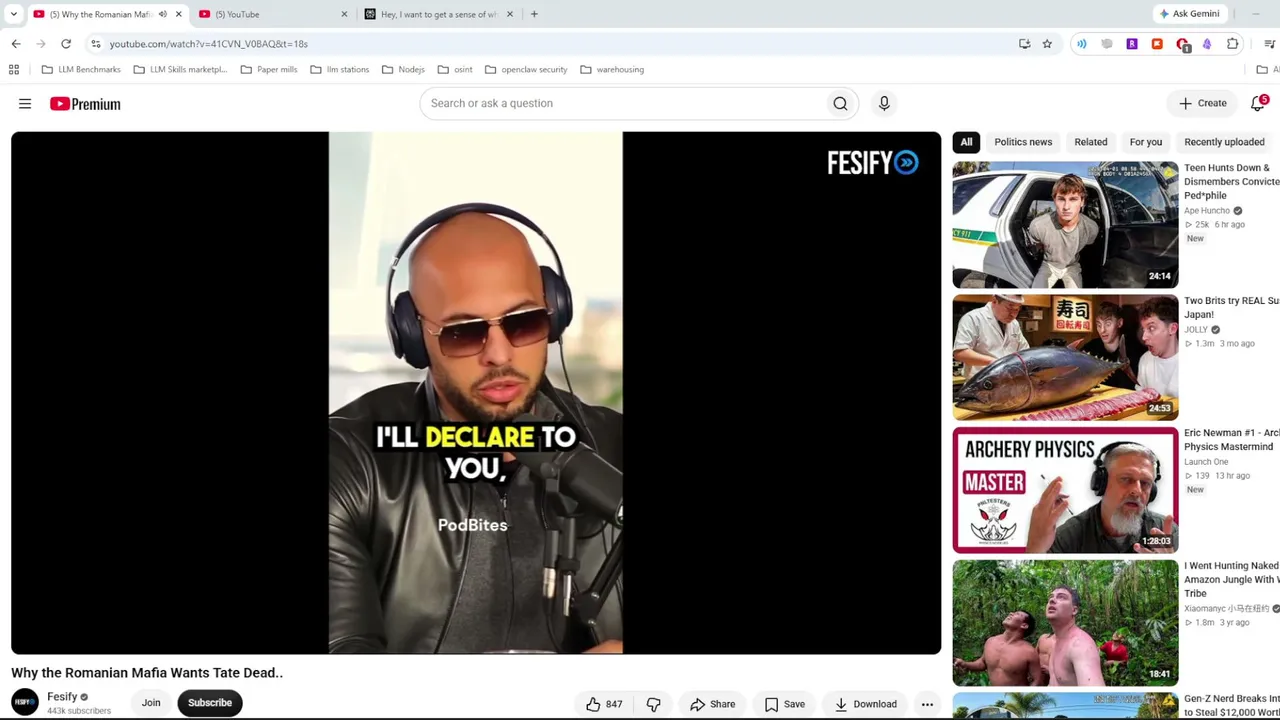
Task: Like the video with thumbs up
Action: click(x=604, y=704)
